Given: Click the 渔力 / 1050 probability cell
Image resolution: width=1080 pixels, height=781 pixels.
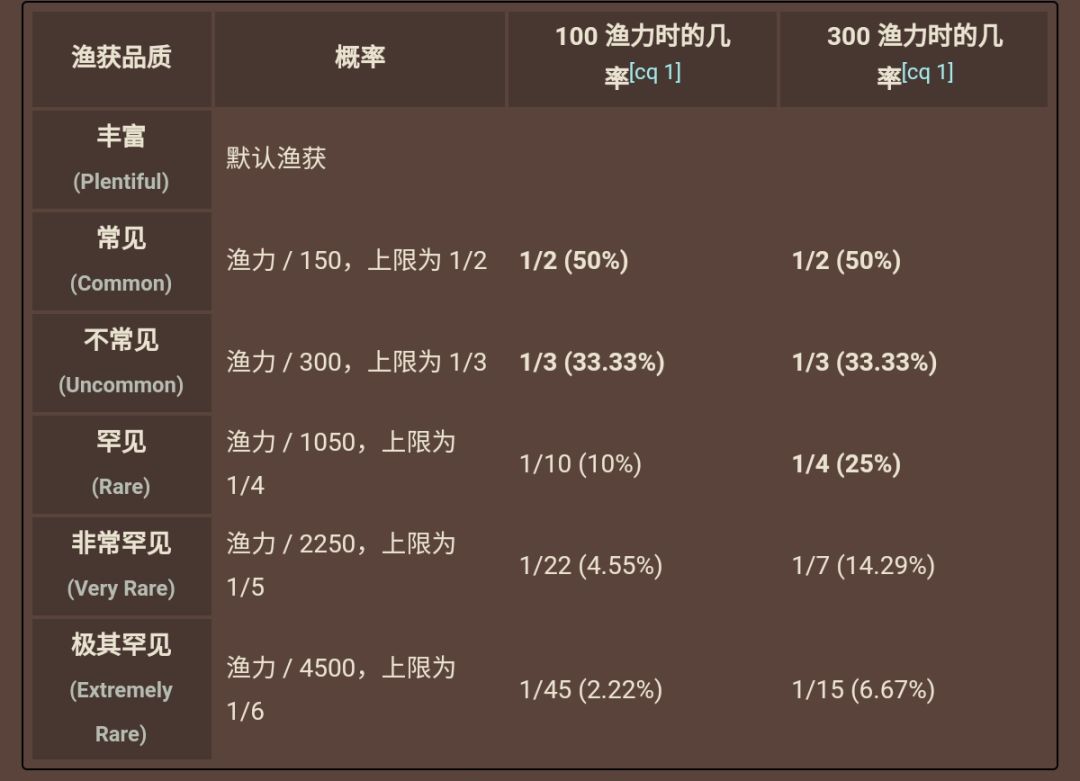Looking at the screenshot, I should (340, 464).
